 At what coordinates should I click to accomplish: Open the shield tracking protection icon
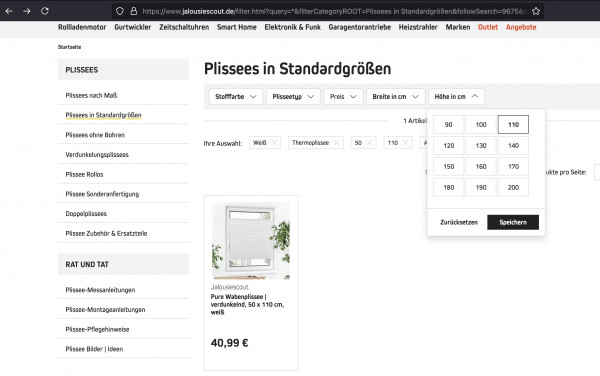point(120,11)
